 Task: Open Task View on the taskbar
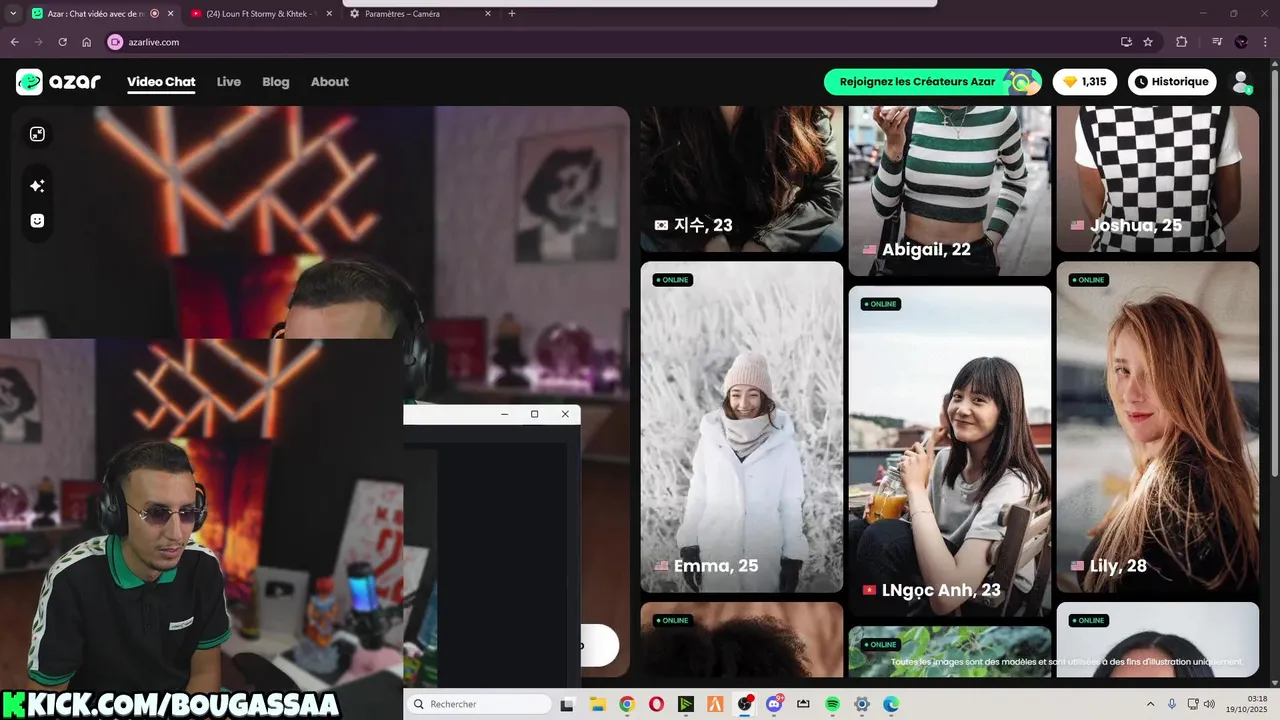[568, 704]
